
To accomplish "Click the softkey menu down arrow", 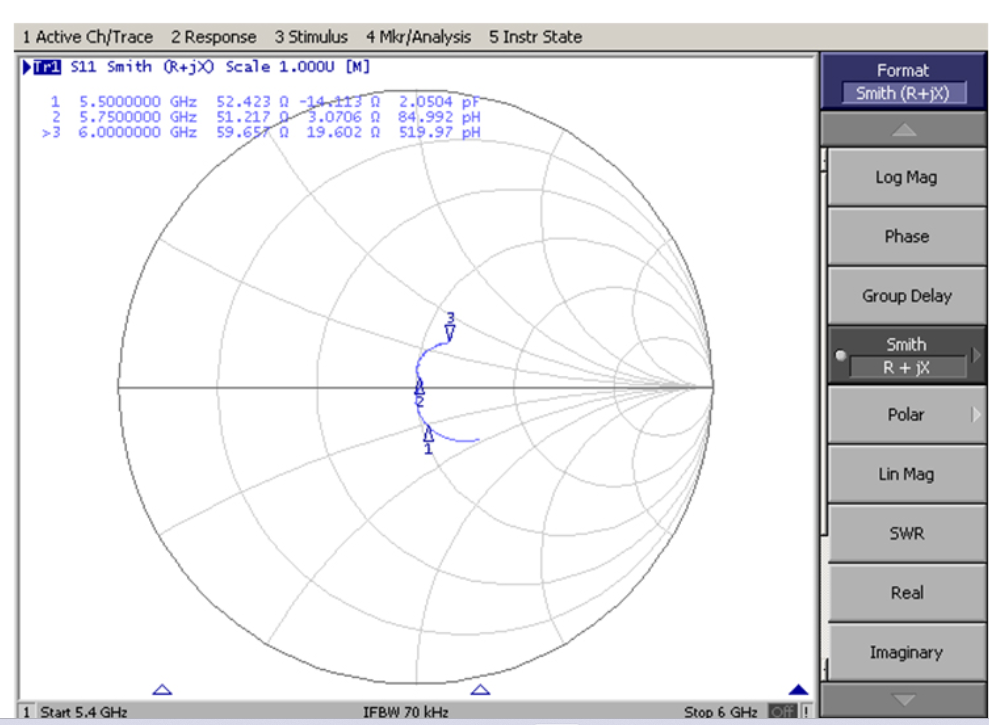I will pos(904,700).
